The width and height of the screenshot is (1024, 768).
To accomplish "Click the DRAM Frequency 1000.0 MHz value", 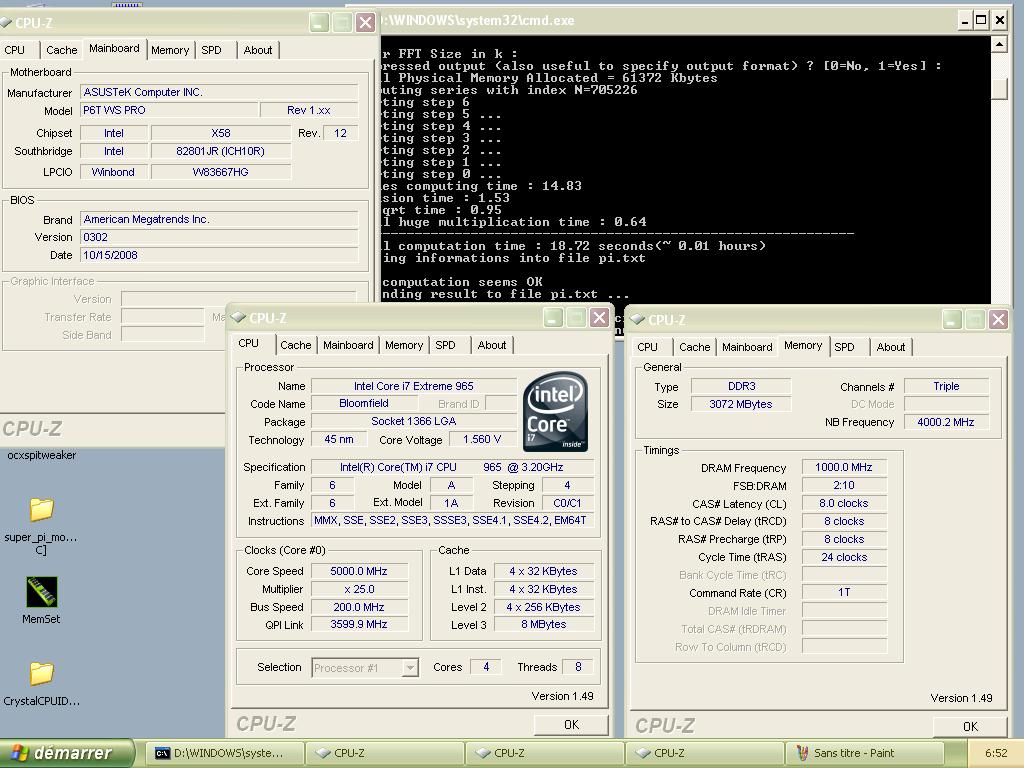I will pos(844,468).
